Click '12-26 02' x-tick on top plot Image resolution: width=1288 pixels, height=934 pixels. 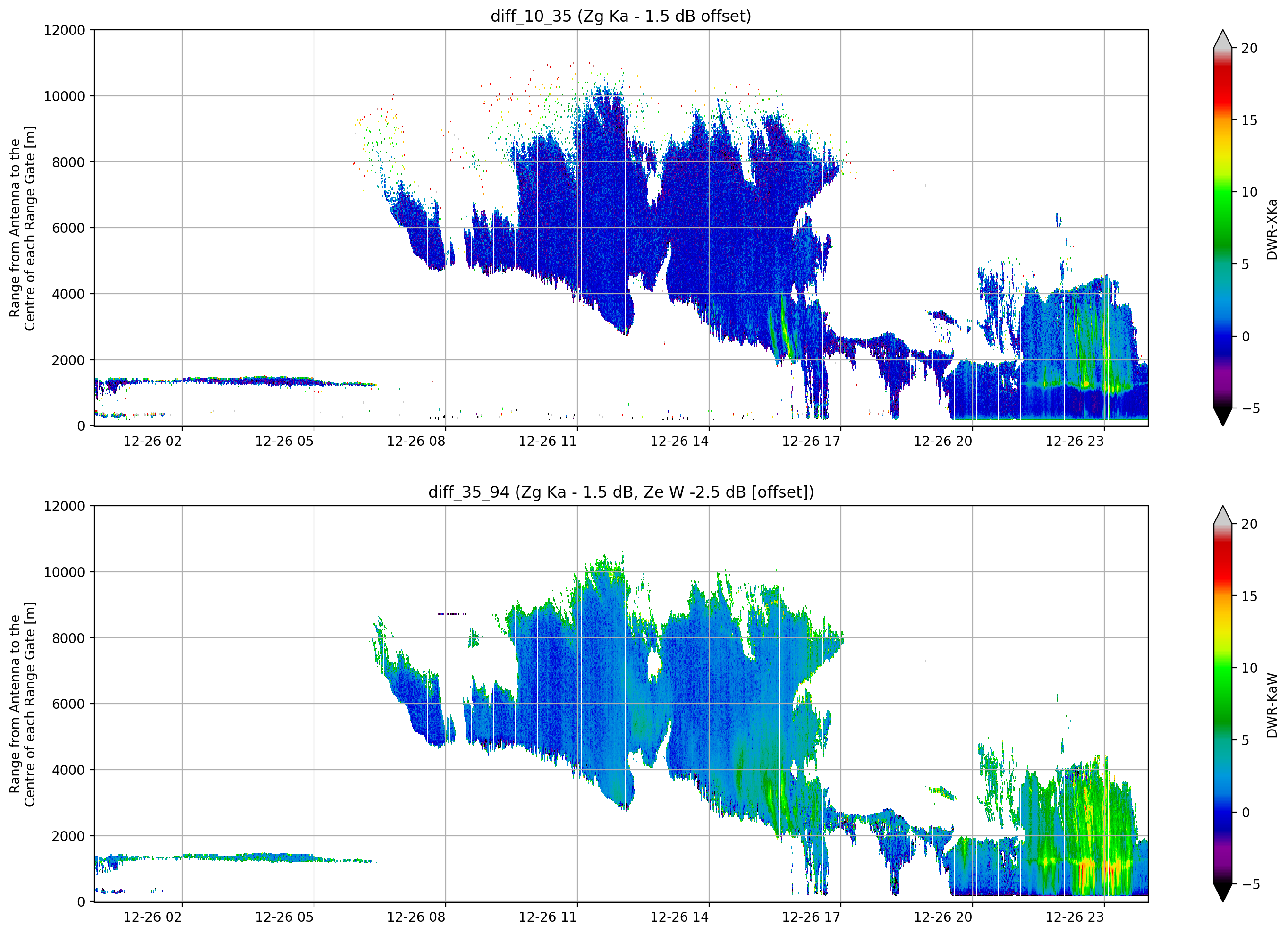(153, 442)
